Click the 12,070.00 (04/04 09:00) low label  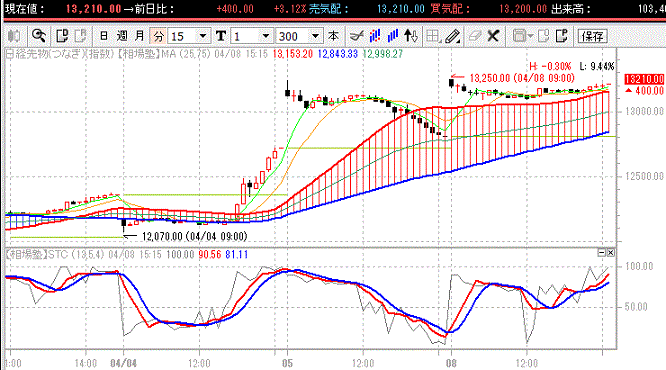click(195, 236)
